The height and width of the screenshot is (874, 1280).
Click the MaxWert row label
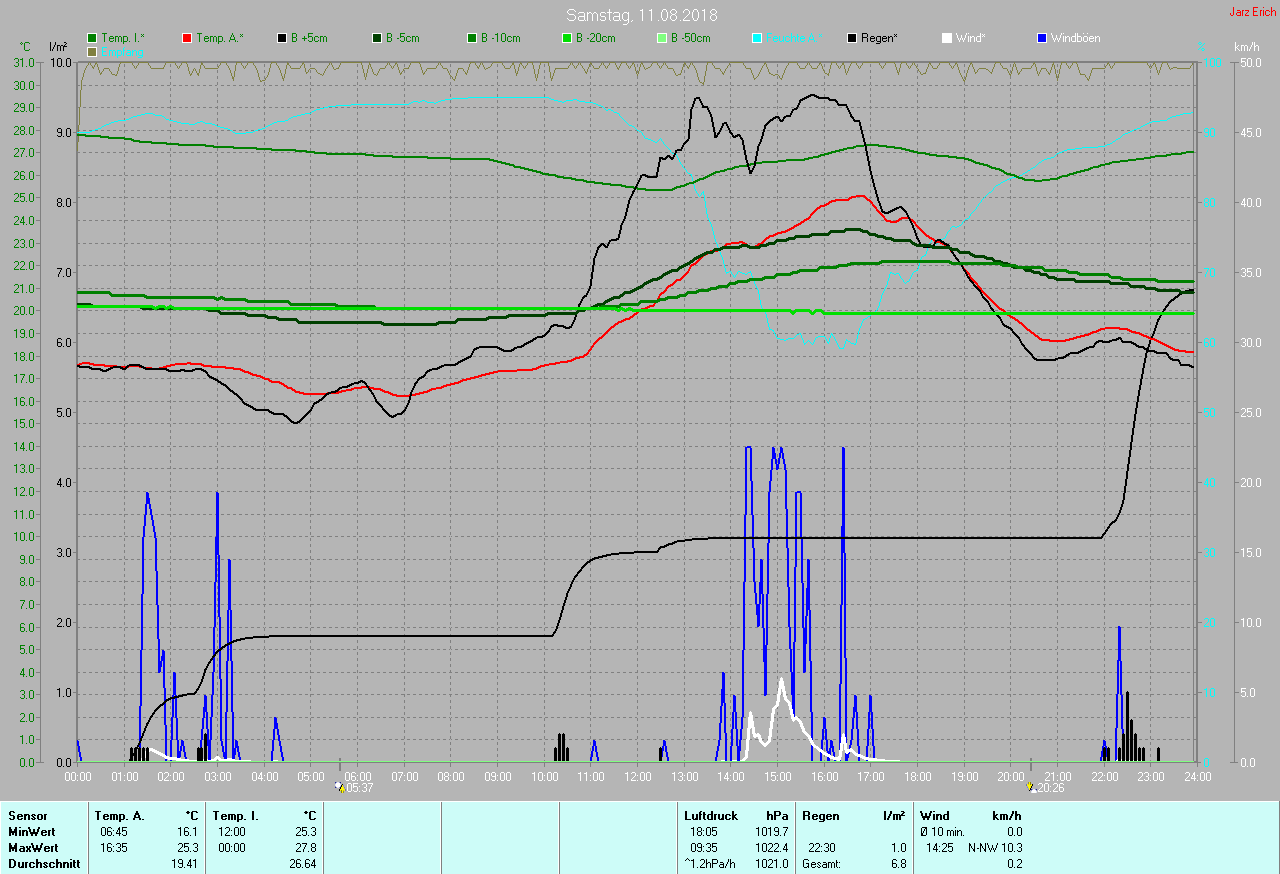tap(31, 848)
